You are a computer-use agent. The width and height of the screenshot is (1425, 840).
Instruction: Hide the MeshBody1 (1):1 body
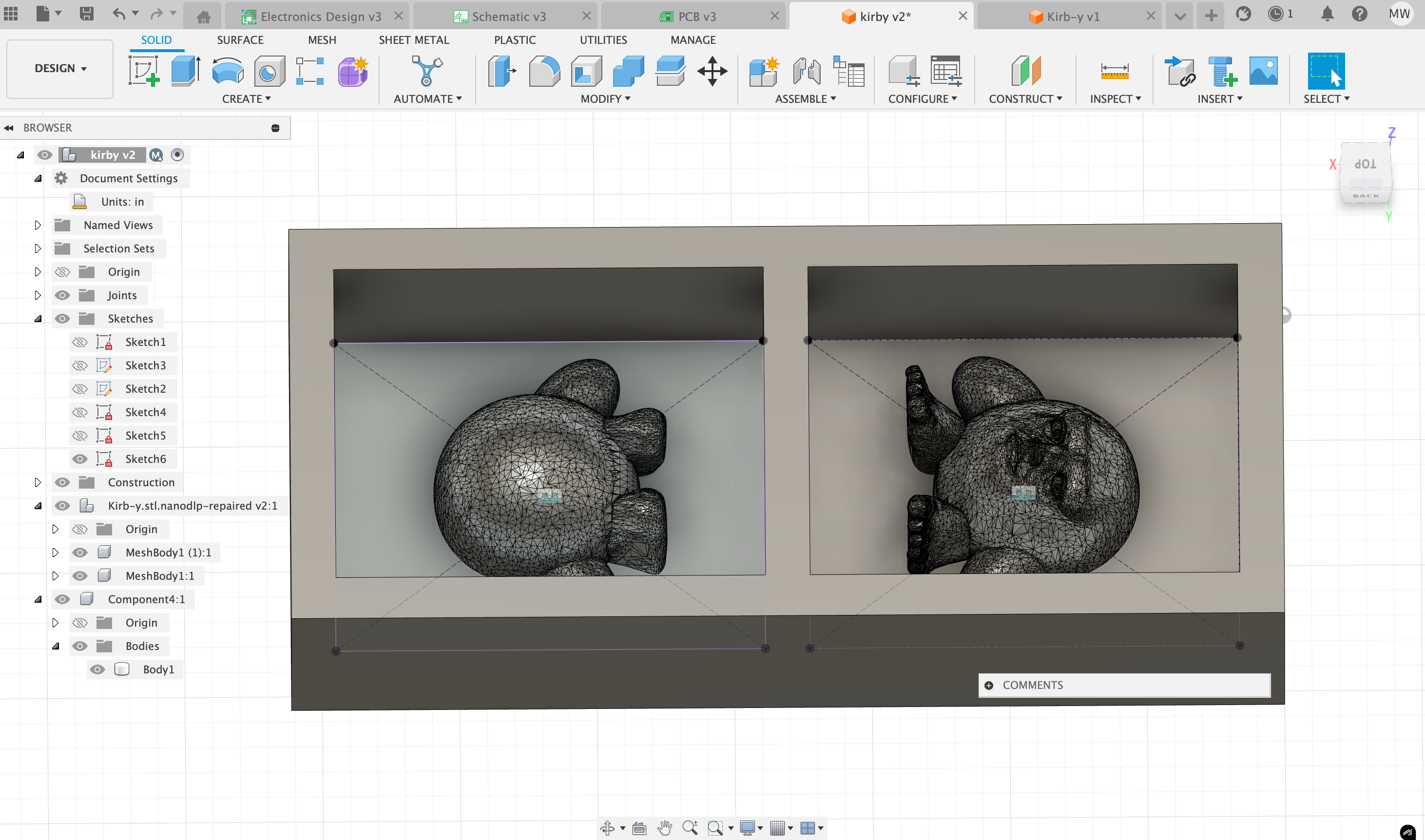click(80, 553)
